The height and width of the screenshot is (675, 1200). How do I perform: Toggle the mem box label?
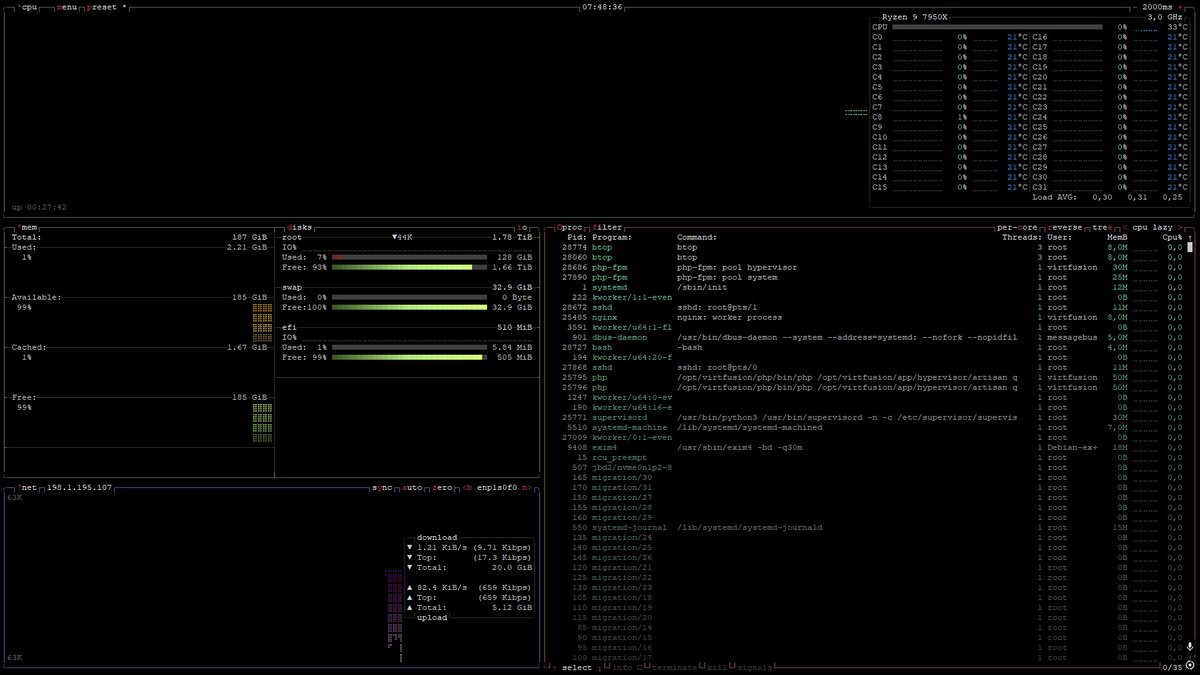click(x=28, y=228)
